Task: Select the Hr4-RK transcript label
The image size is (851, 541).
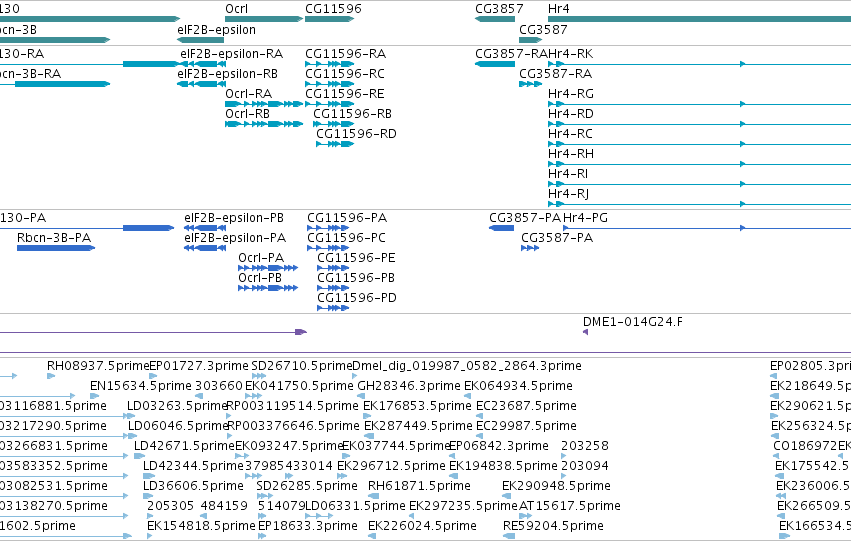Action: point(570,54)
